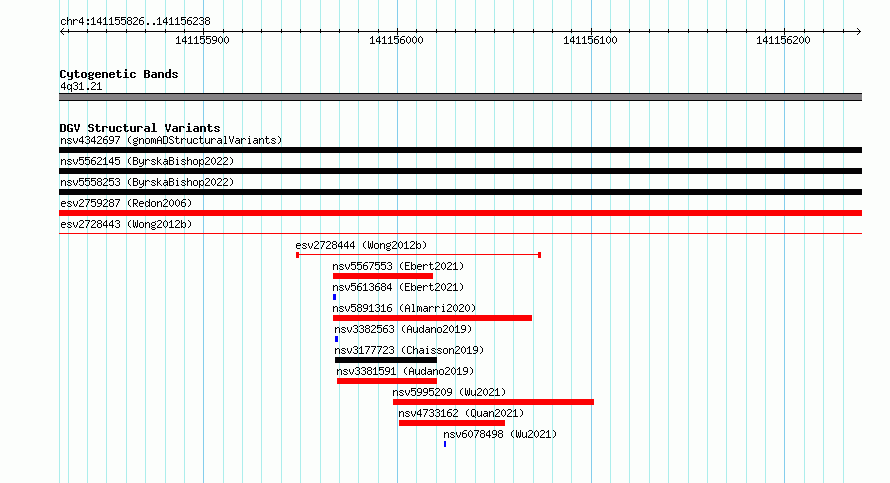This screenshot has height=483, width=890.
Task: Click the nsv4342697 gnomADStructuralVariants label
Action: point(171,140)
